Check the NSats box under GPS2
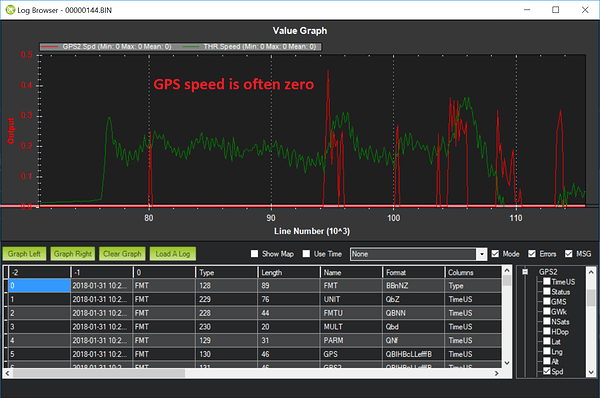This screenshot has width=600, height=398. coord(547,321)
